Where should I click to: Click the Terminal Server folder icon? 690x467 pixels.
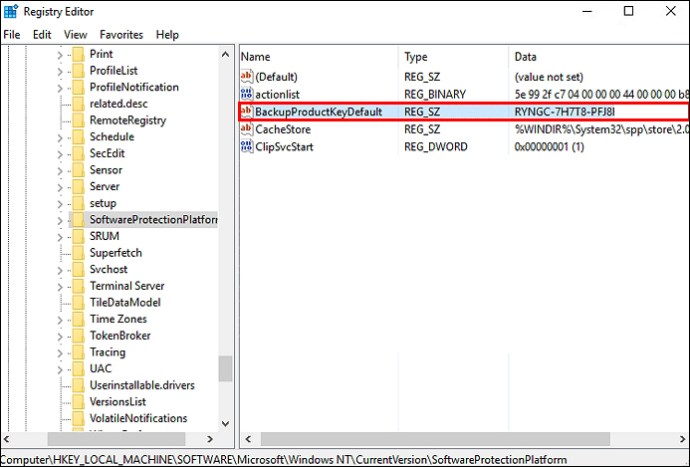[x=78, y=286]
